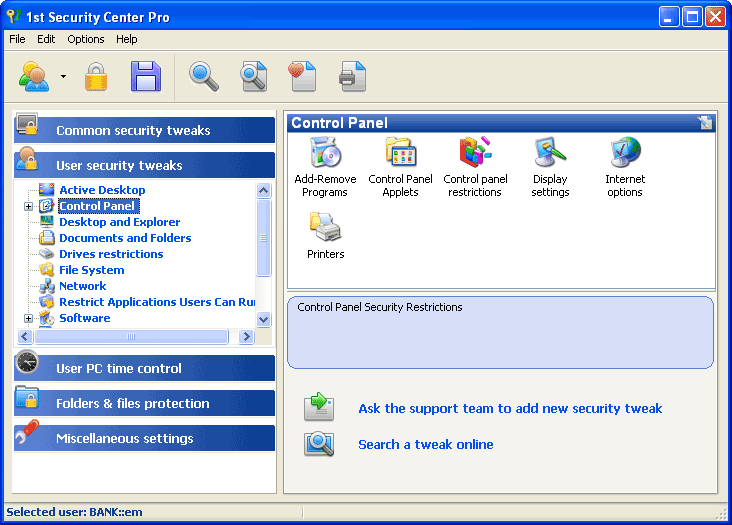732x525 pixels.
Task: Click Desktop and Explorer tree icon
Action: click(47, 222)
